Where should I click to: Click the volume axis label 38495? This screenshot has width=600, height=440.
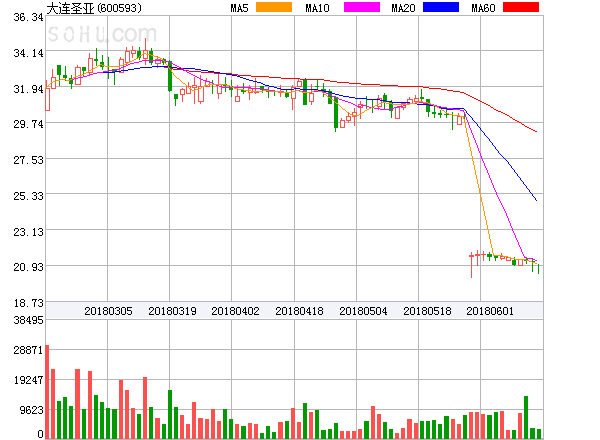tap(28, 320)
